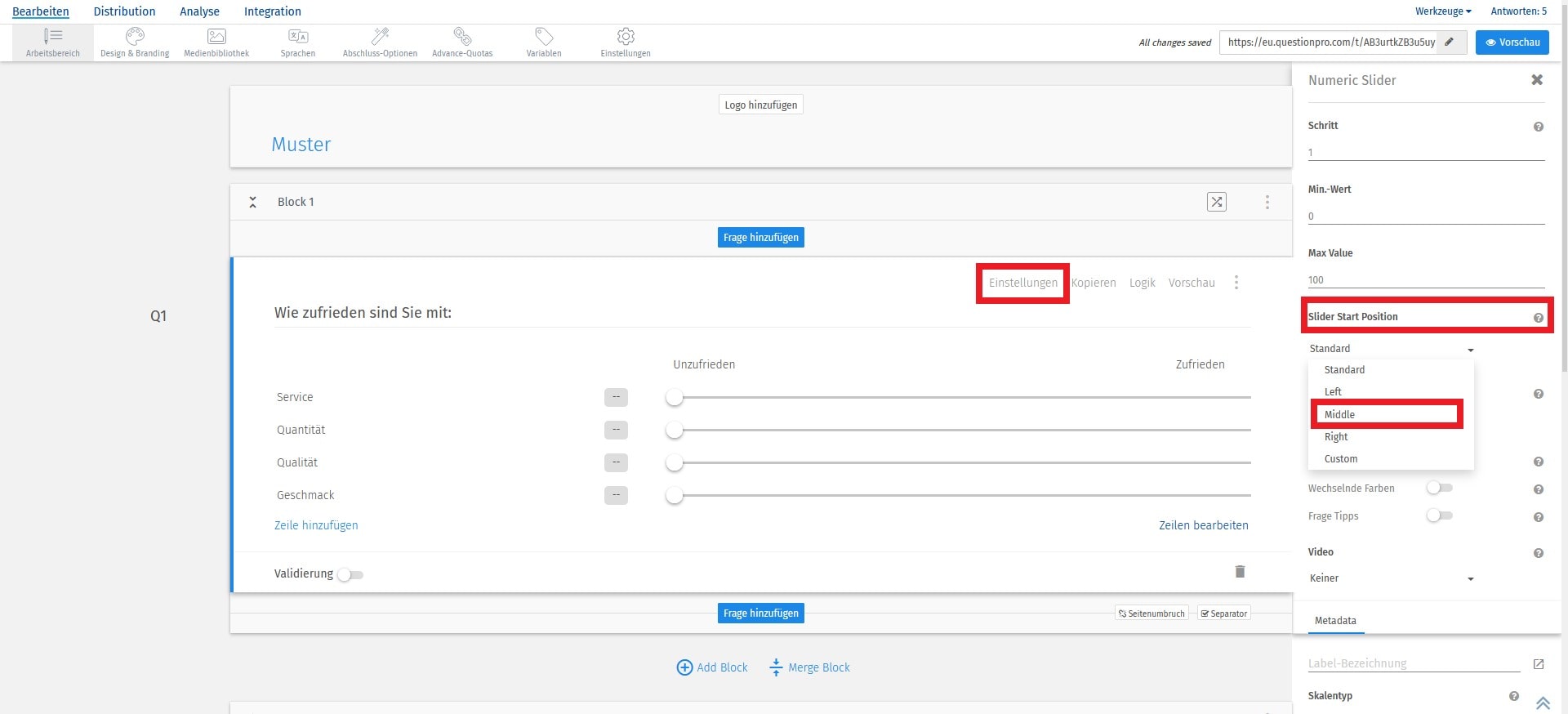Click lower Frage hinzufügen button
The height and width of the screenshot is (714, 1568).
(761, 613)
